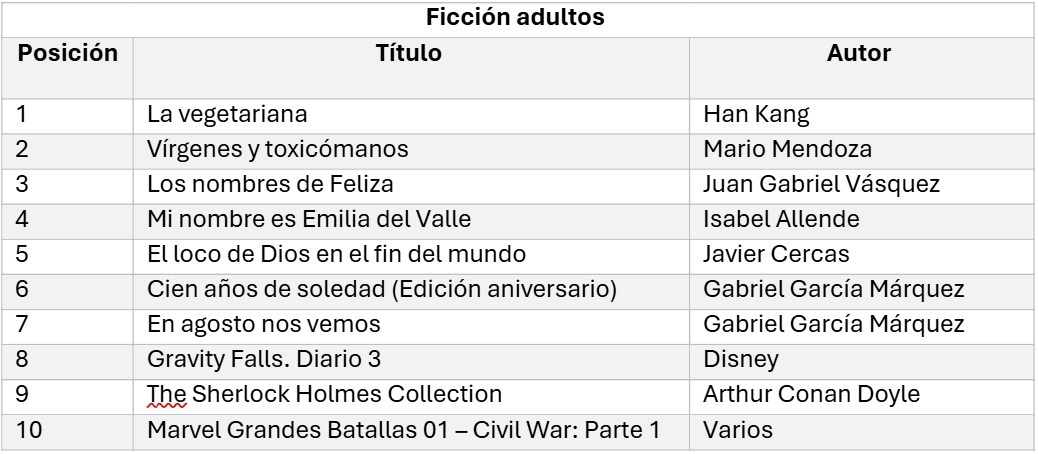The image size is (1038, 454).
Task: Select the 'Título' column header
Action: click(x=408, y=53)
